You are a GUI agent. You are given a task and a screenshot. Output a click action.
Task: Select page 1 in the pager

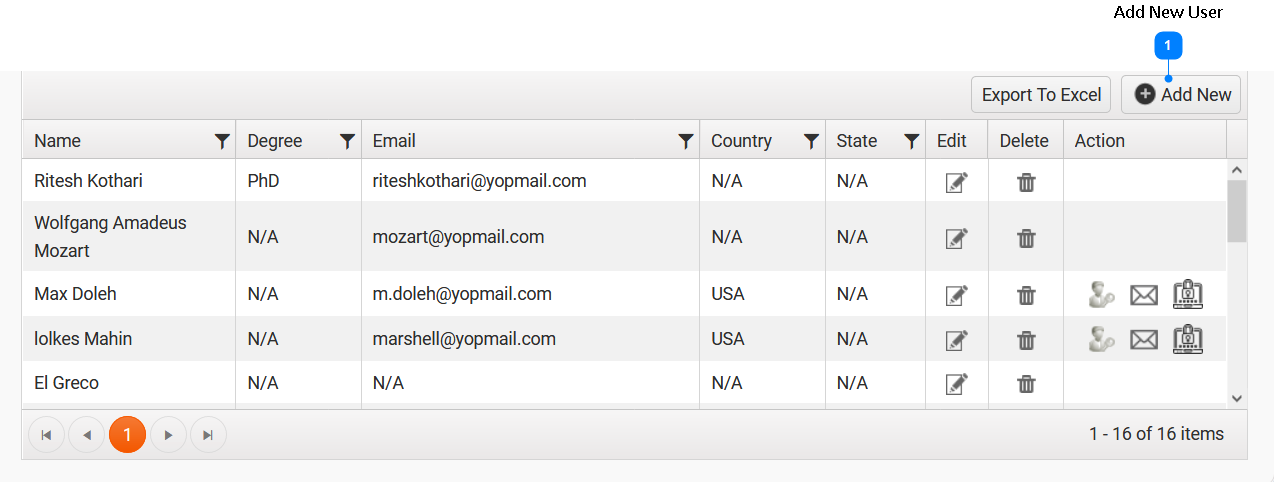(x=127, y=435)
